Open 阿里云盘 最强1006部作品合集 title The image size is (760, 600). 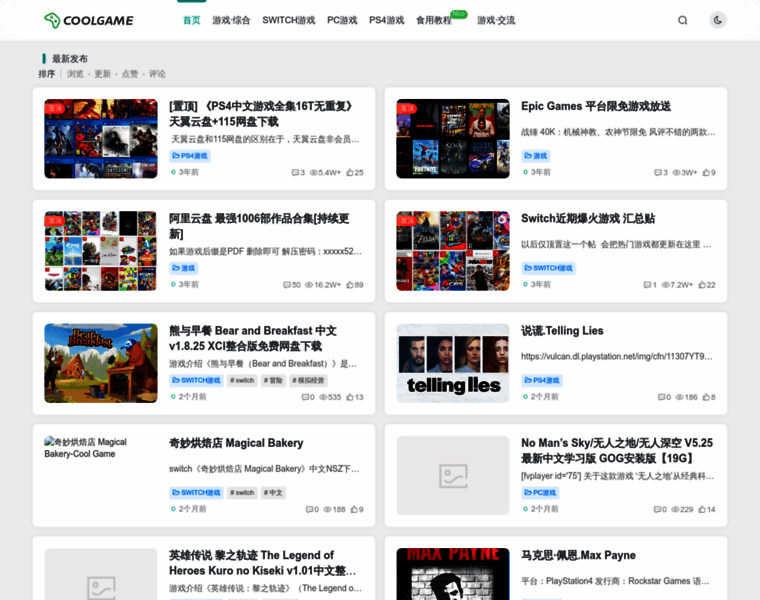tap(259, 226)
